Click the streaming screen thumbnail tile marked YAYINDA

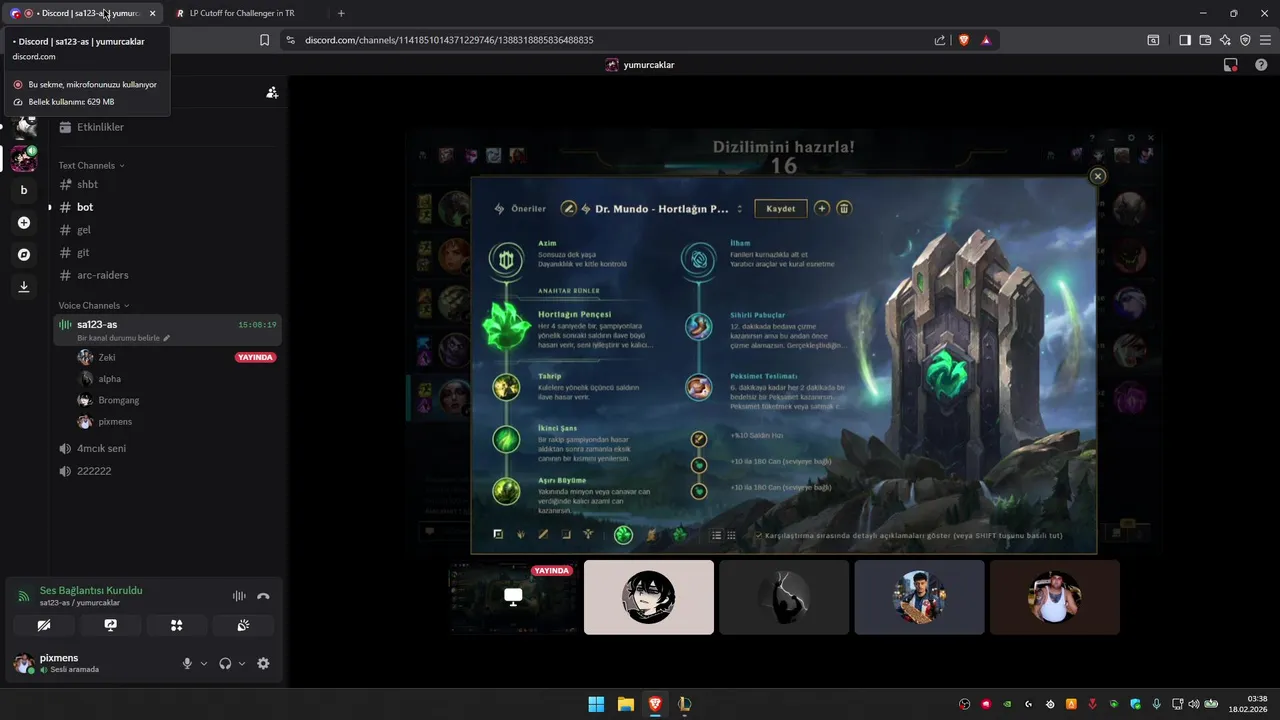pos(513,597)
